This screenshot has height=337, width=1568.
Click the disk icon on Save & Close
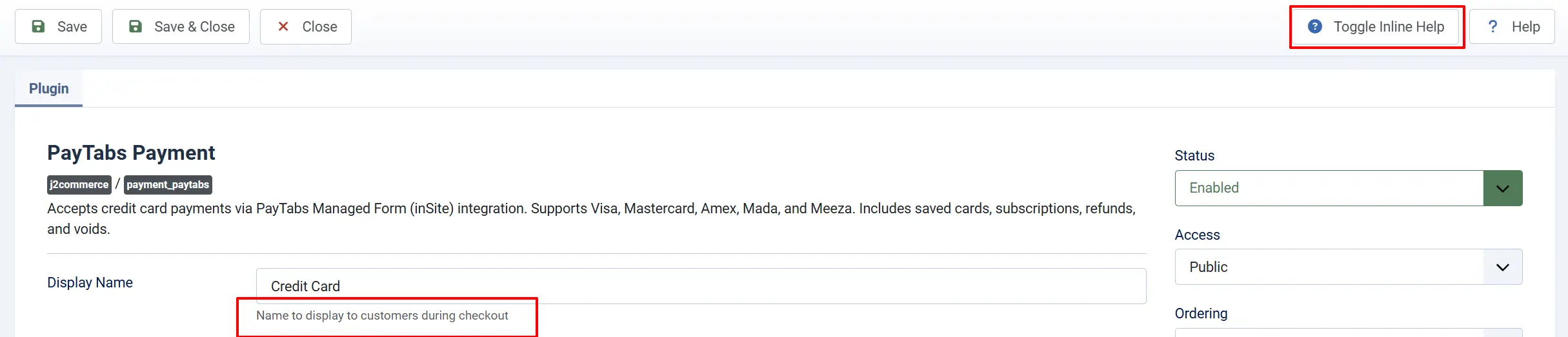click(136, 26)
